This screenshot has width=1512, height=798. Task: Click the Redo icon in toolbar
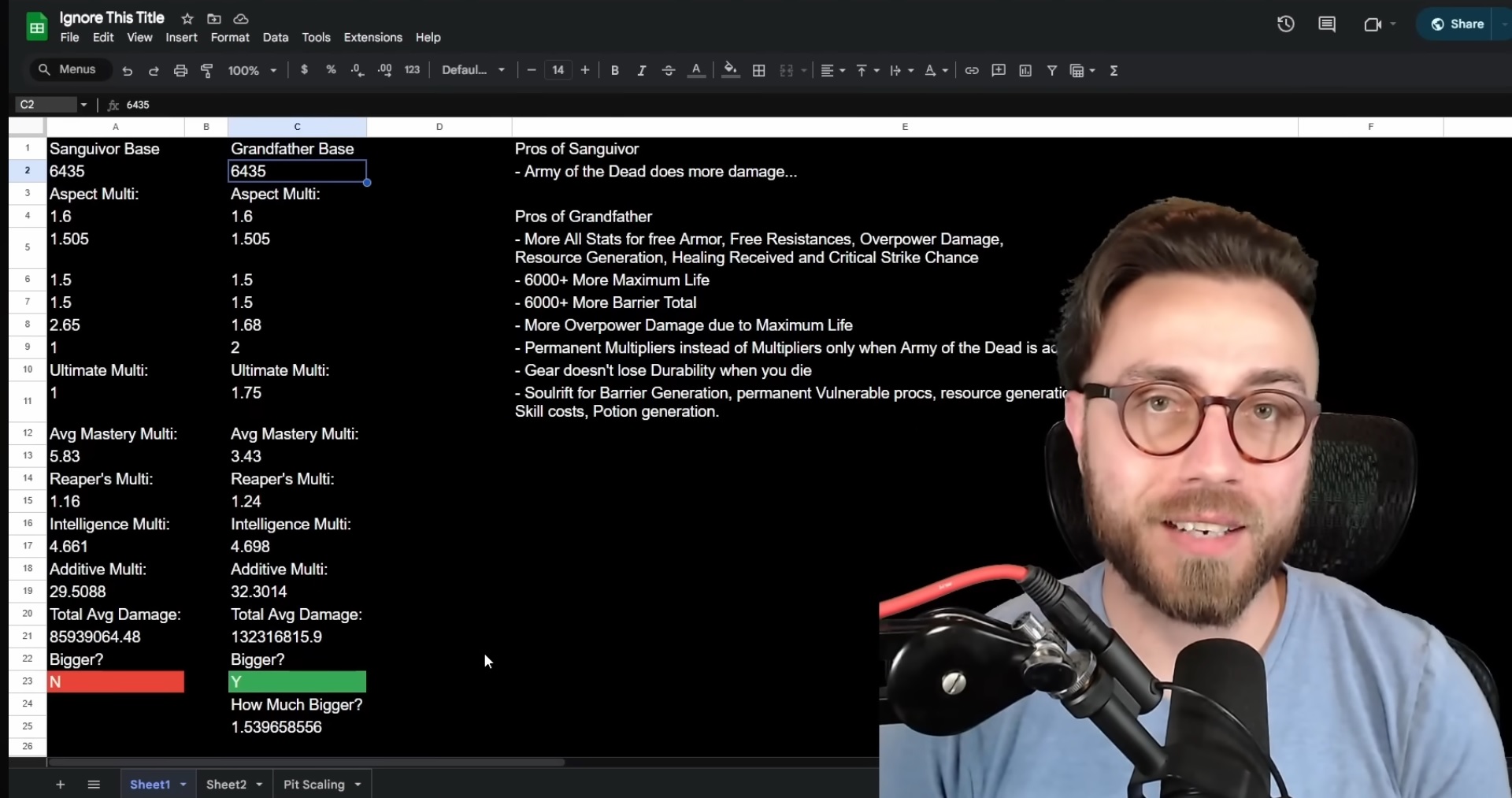(x=154, y=71)
